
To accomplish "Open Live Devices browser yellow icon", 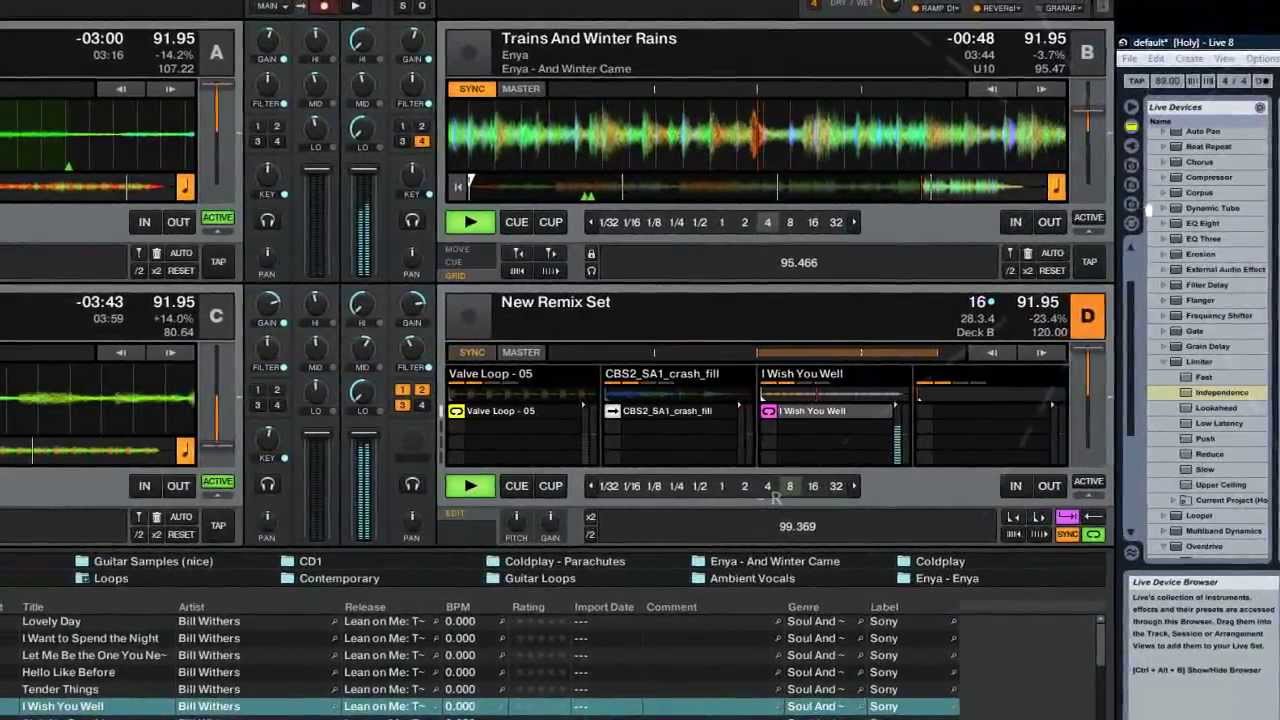I will 1131,127.
